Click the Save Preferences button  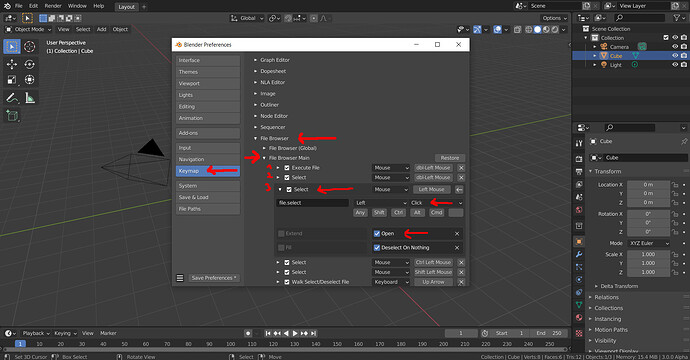(214, 278)
